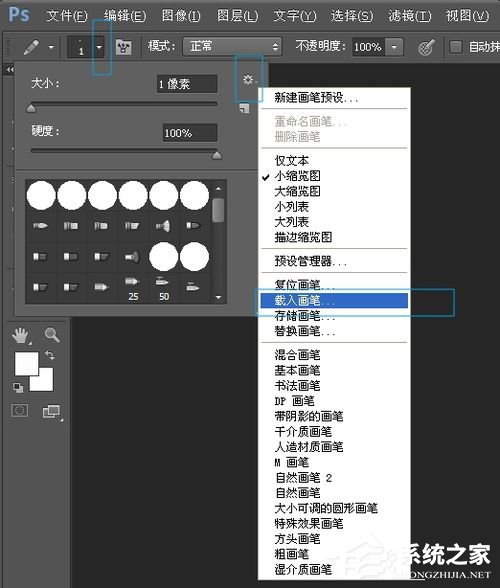
Task: Toggle the brush panel icon
Action: [123, 47]
